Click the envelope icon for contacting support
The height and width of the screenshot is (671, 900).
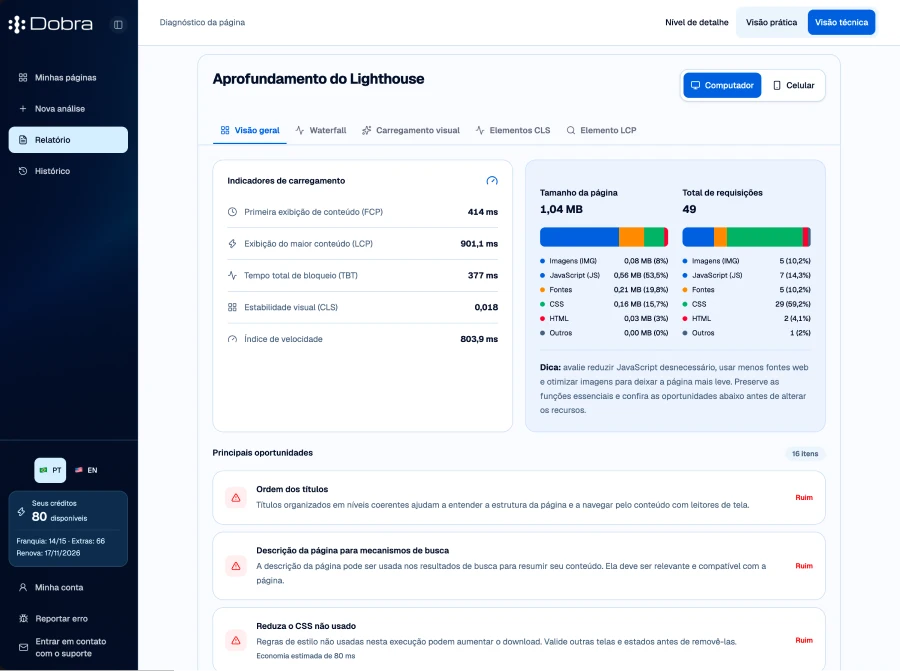tap(23, 647)
